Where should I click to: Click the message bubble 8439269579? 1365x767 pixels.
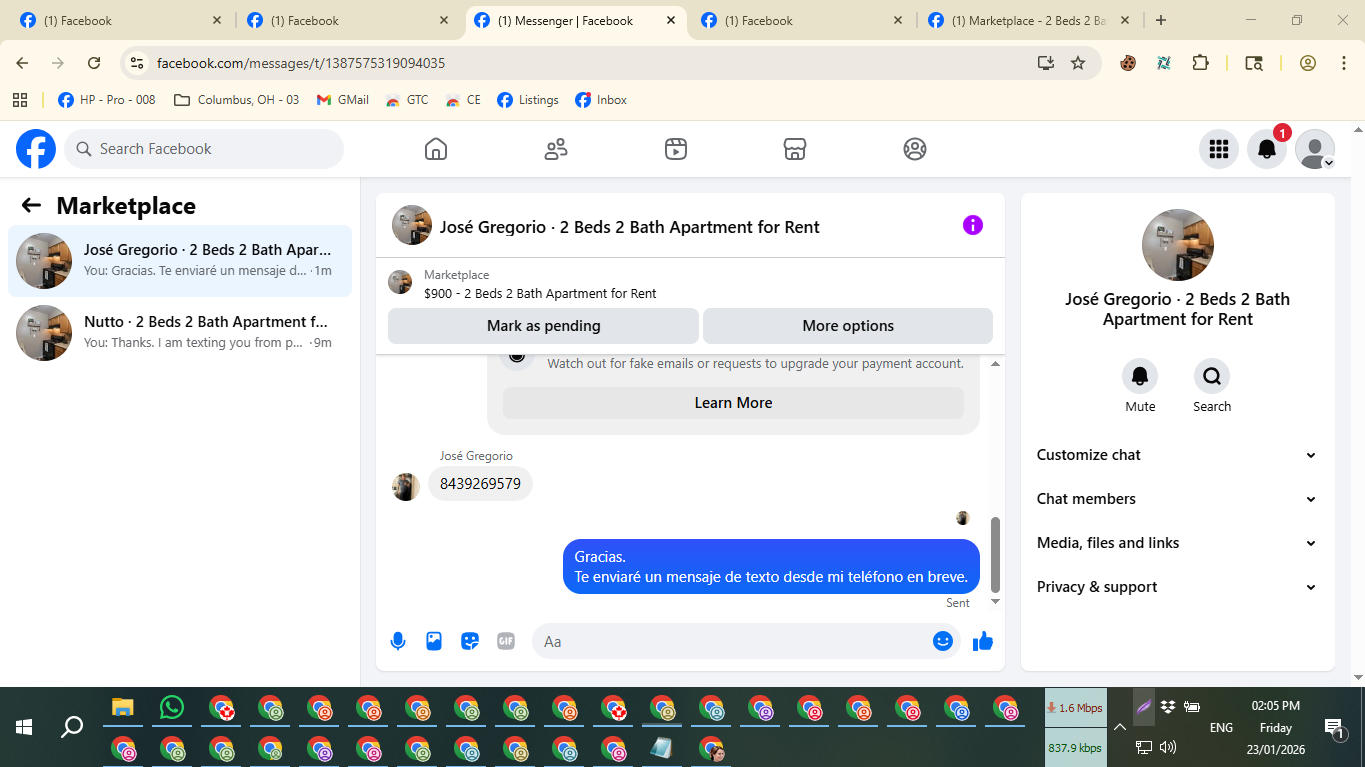tap(480, 484)
